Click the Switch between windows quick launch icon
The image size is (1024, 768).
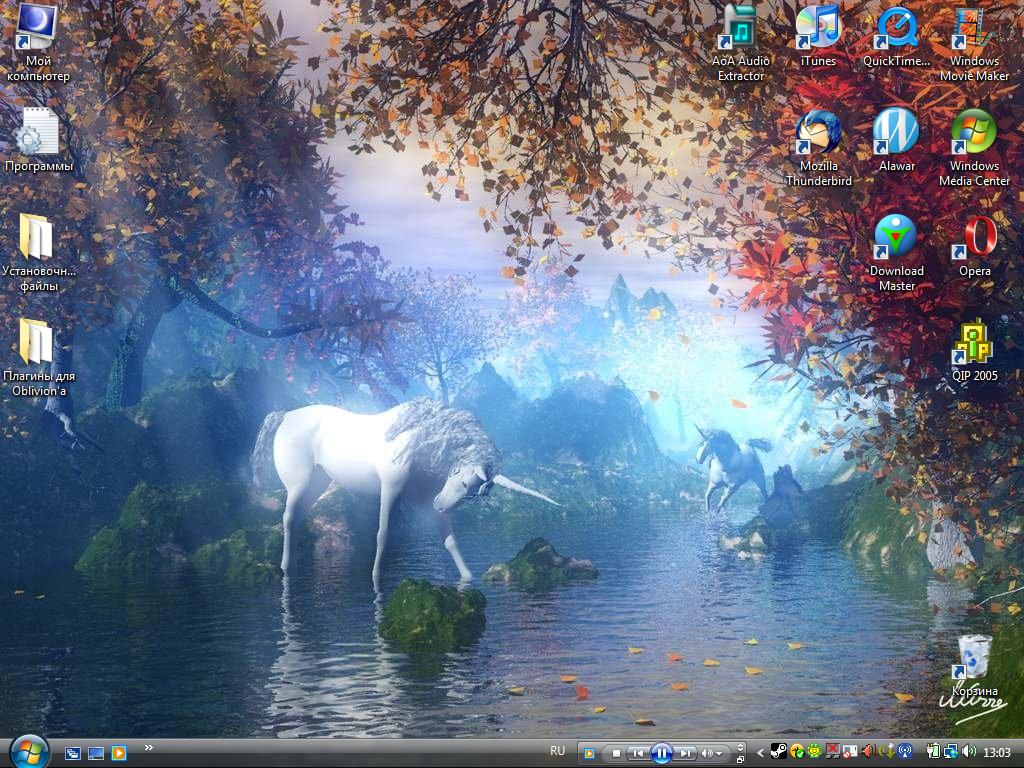[72, 753]
